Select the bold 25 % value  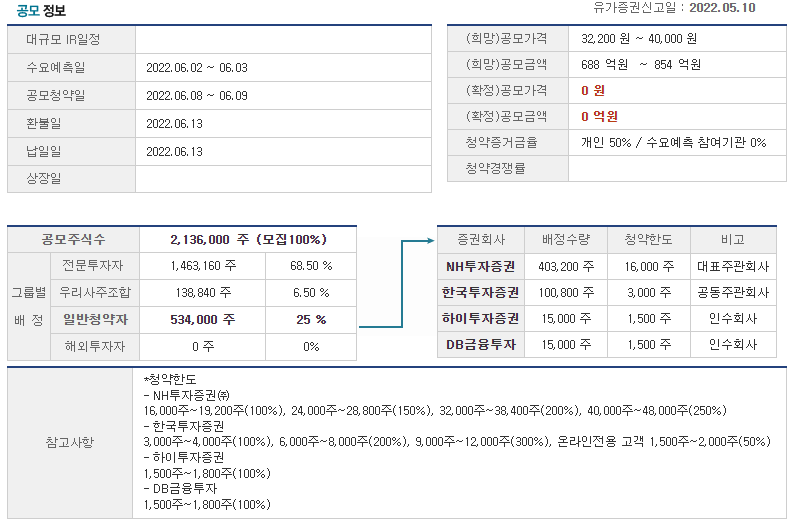pos(311,319)
